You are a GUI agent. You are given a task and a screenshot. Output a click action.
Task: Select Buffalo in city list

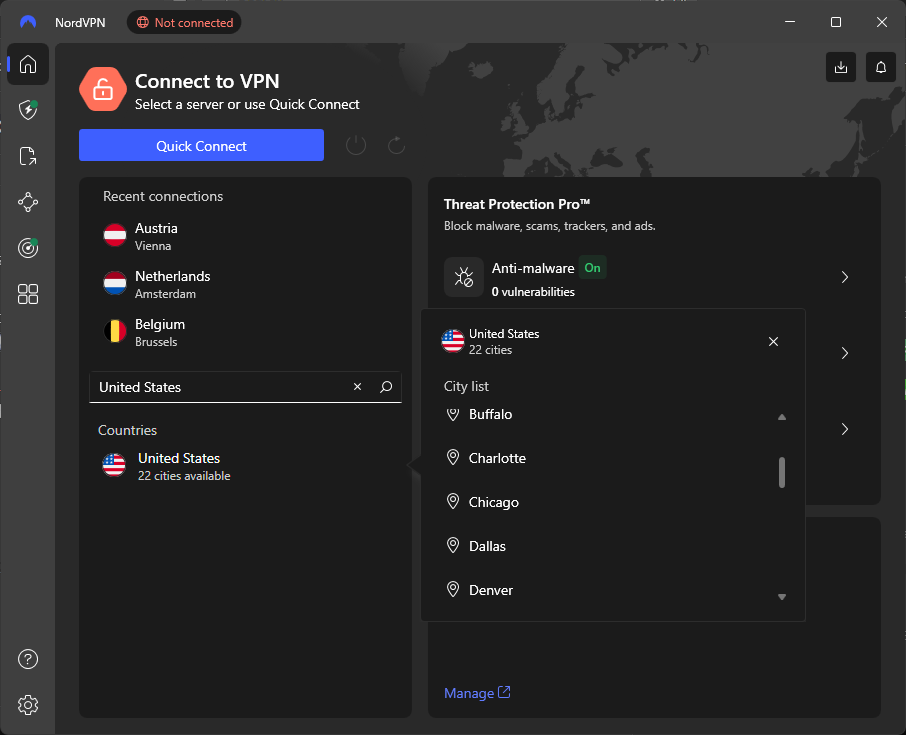click(607, 414)
